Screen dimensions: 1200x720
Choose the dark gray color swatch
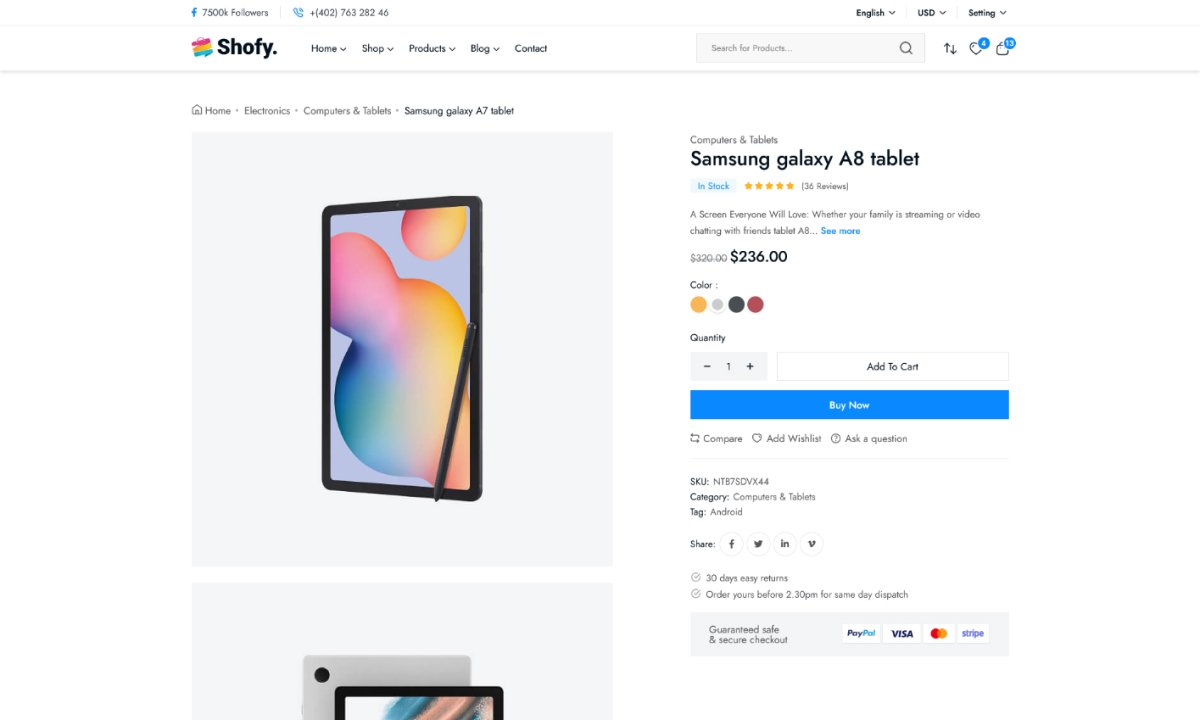tap(736, 305)
